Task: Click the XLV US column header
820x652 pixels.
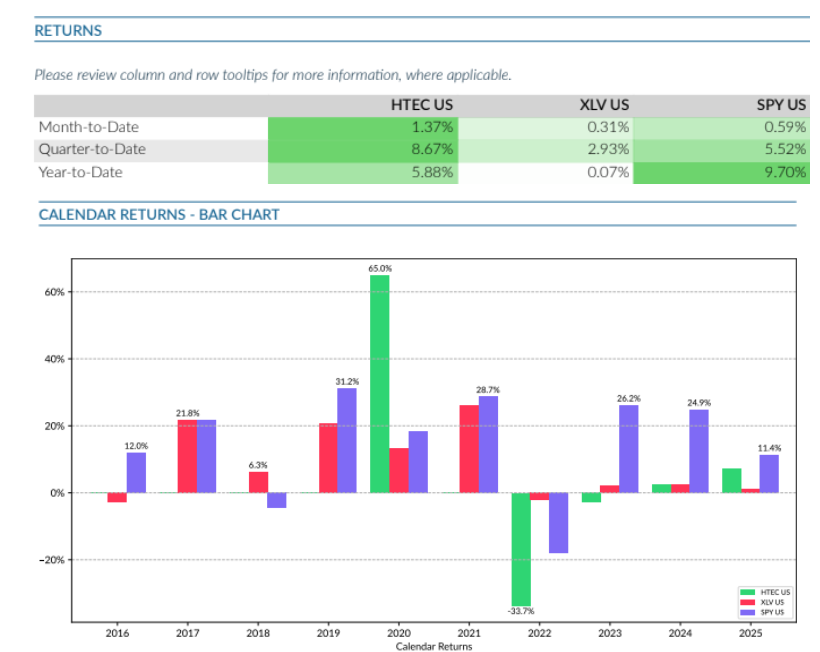Action: click(604, 105)
